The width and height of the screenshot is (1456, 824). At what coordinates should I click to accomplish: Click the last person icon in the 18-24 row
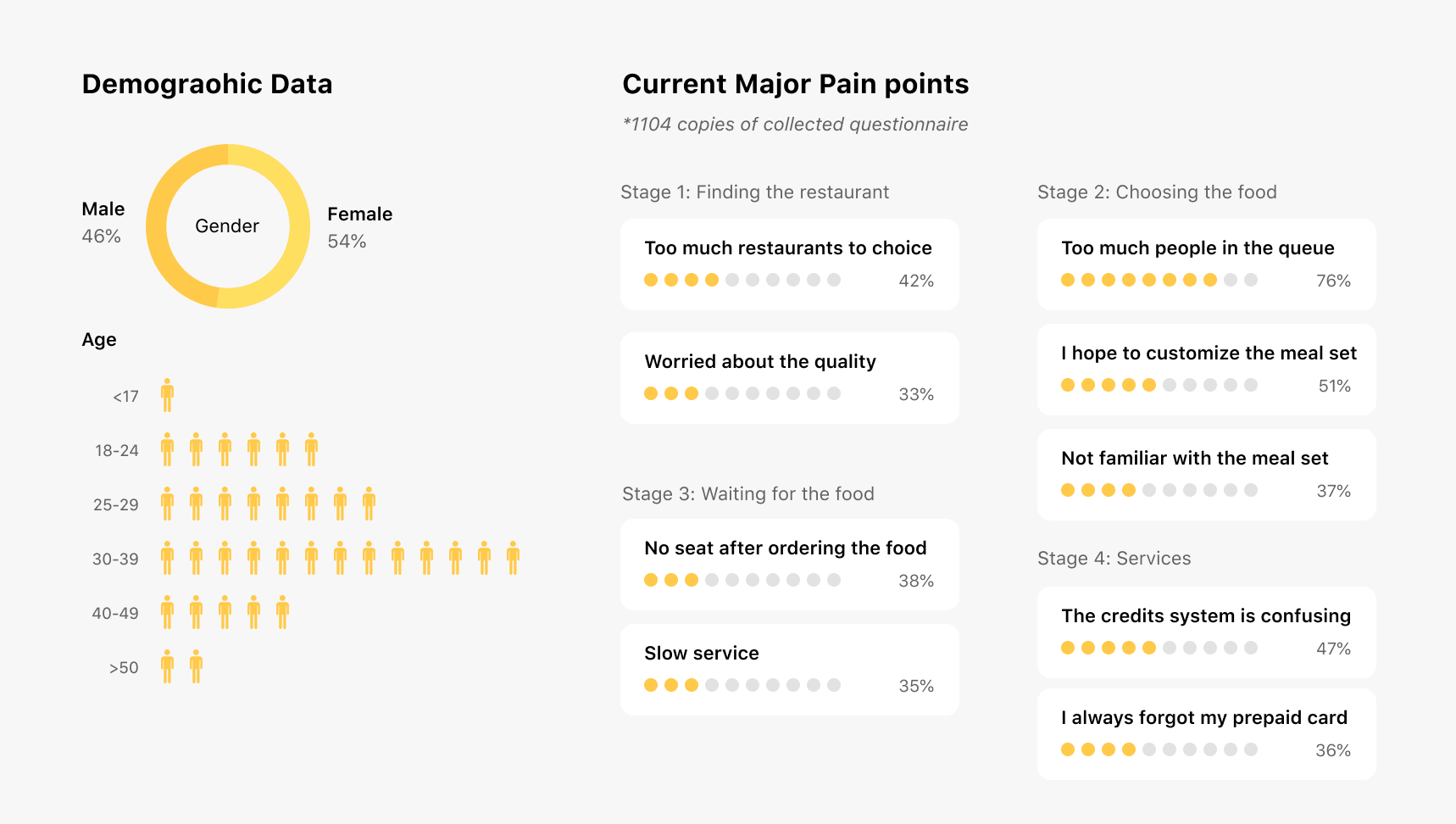311,449
